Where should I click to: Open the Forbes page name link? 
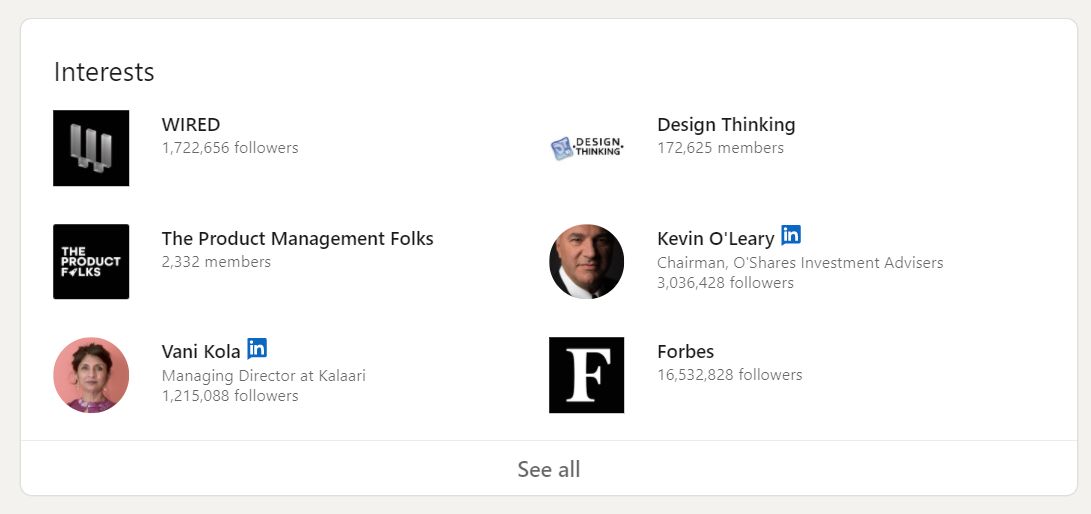pos(685,351)
